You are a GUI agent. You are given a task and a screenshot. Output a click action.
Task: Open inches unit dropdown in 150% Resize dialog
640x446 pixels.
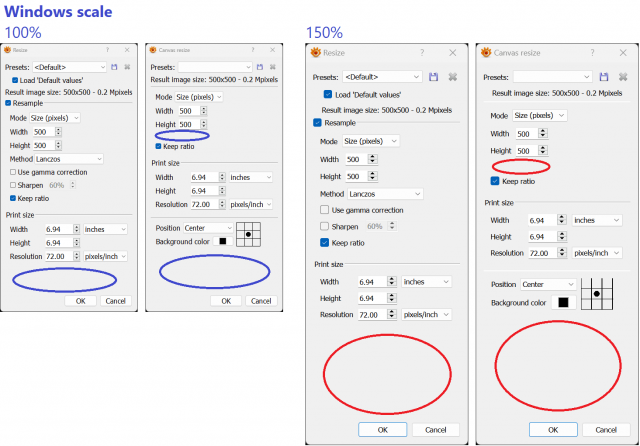pos(426,282)
